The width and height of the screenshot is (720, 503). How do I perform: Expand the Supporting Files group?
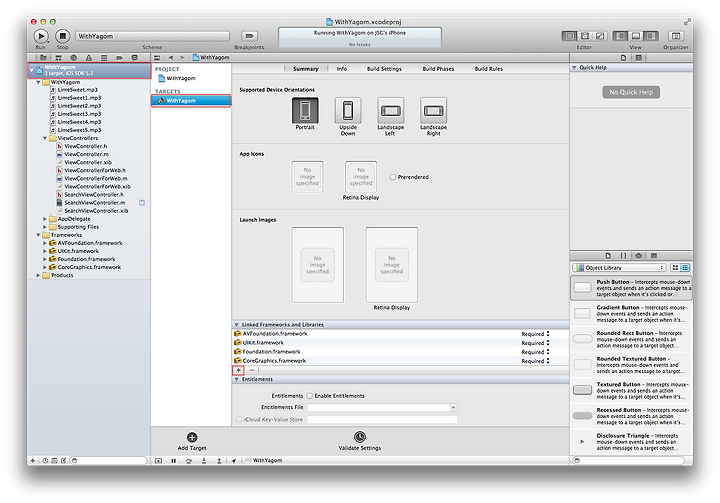(x=45, y=227)
